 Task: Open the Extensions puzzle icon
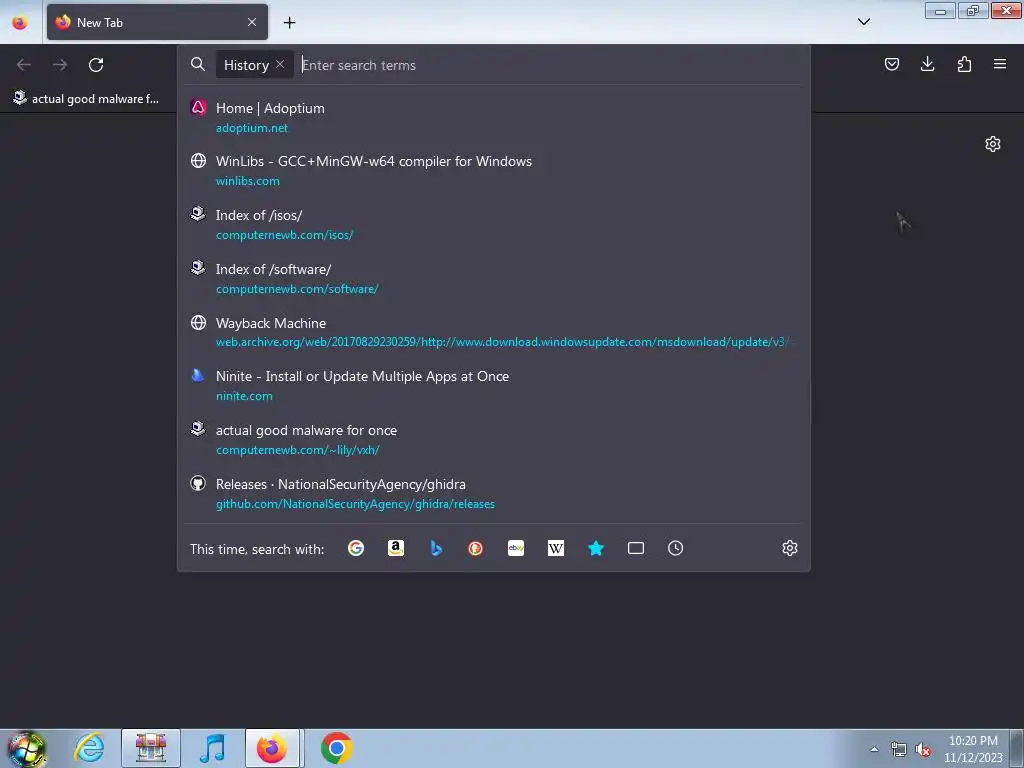click(x=964, y=64)
